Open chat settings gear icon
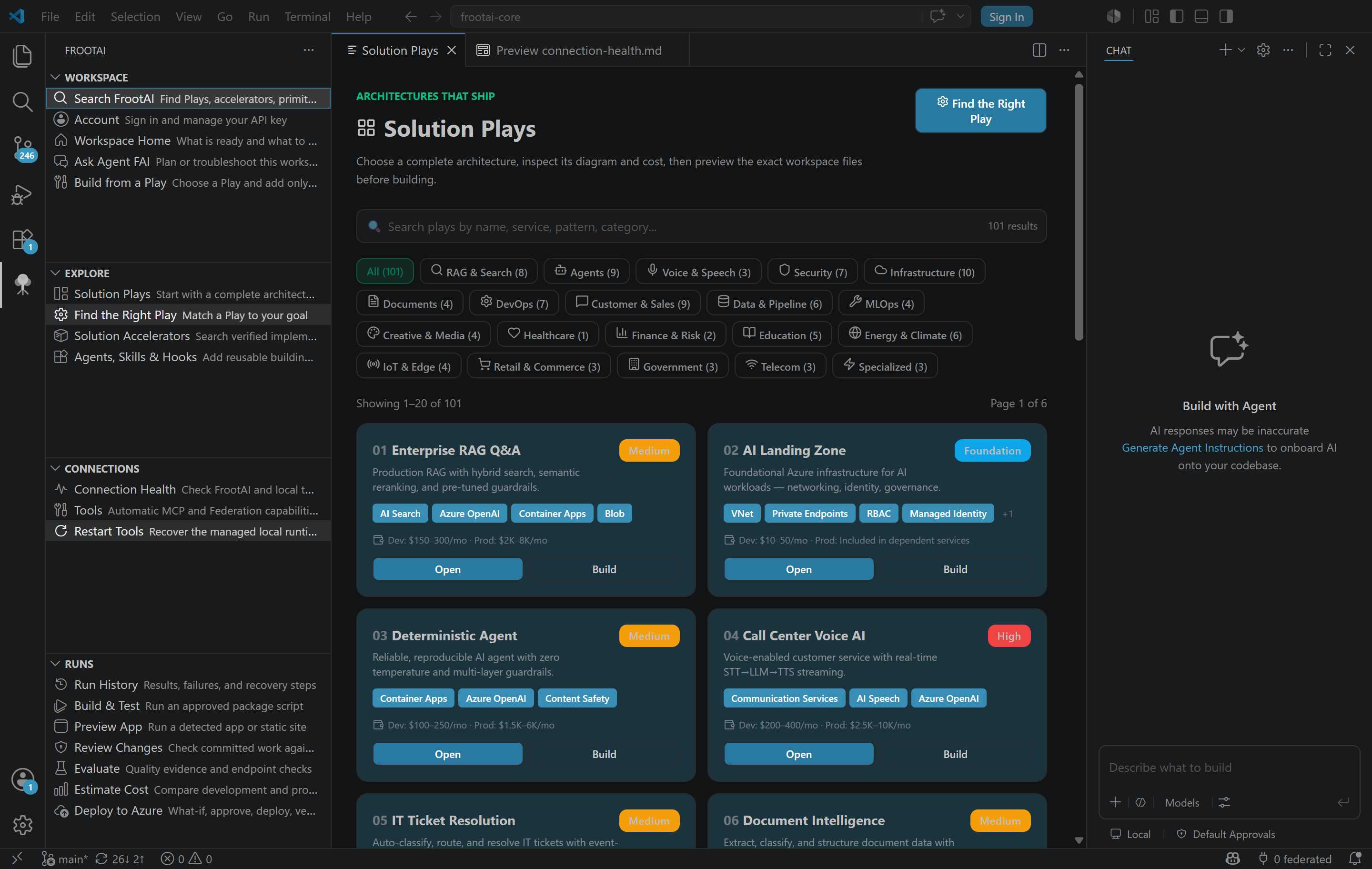Screen dimensions: 1372x869 point(1263,50)
